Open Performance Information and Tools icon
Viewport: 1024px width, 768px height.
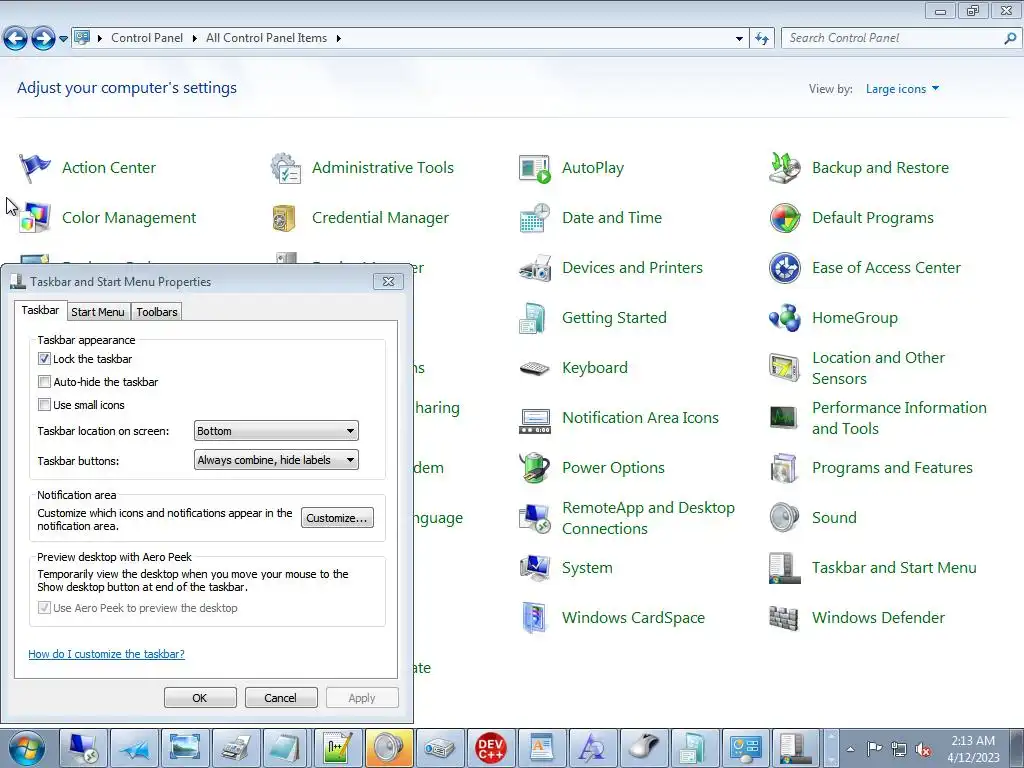pos(784,418)
